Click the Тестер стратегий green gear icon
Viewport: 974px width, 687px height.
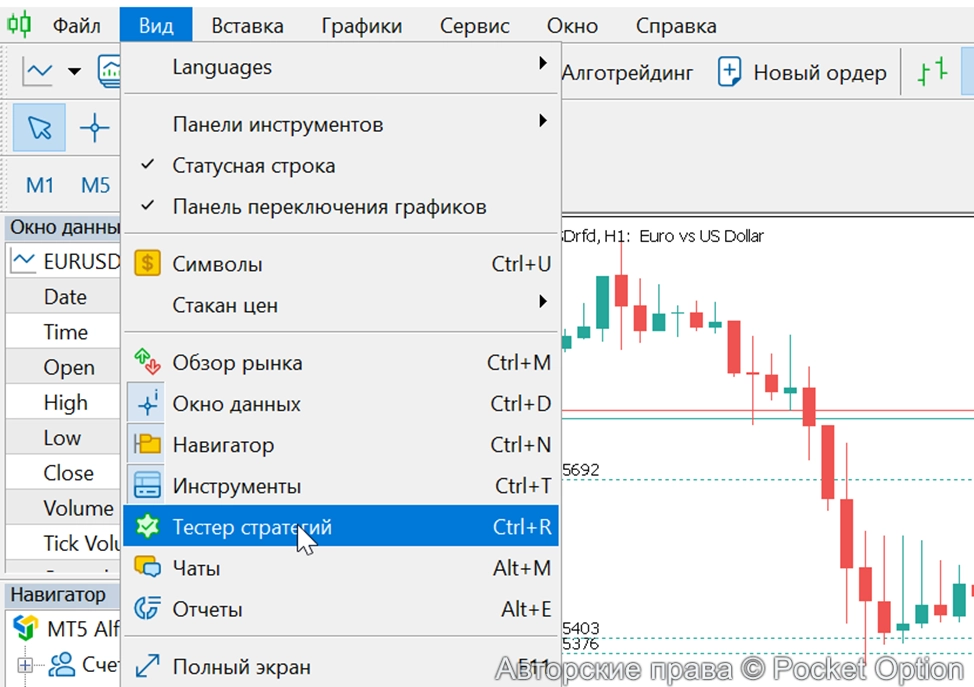click(x=148, y=527)
